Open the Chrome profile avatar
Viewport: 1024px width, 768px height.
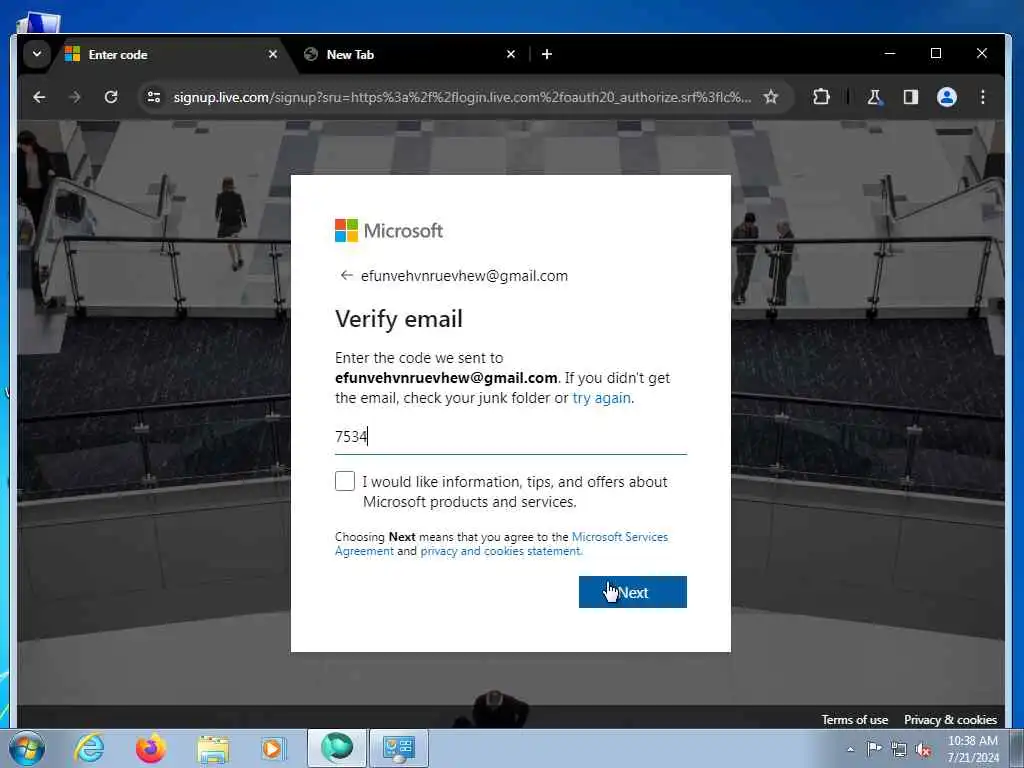(x=947, y=97)
